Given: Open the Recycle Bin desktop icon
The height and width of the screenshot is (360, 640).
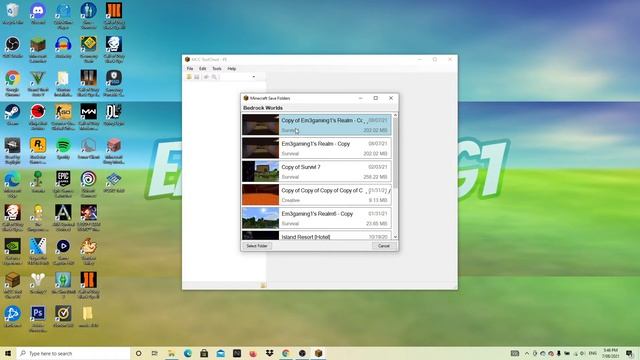Looking at the screenshot, I should tap(13, 13).
